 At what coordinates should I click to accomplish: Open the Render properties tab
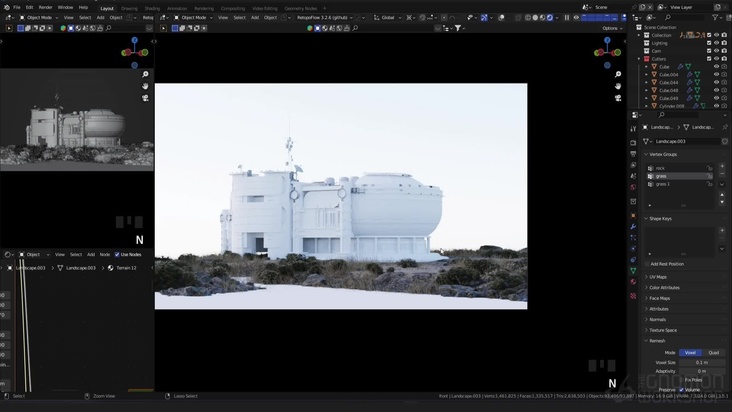633,143
